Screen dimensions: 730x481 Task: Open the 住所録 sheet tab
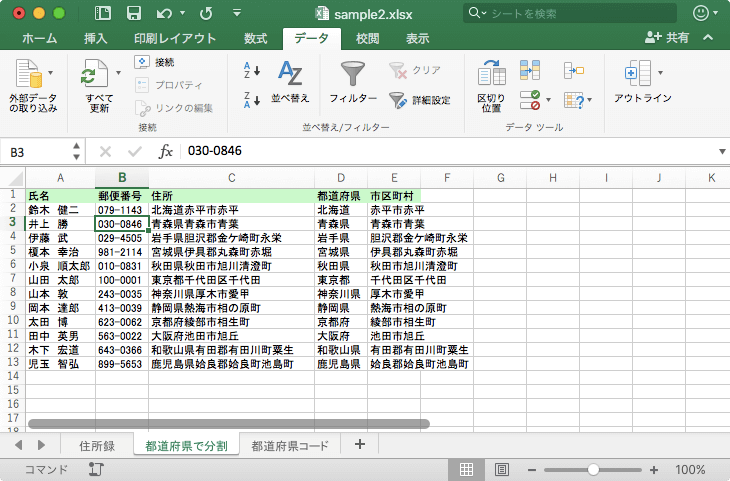tap(97, 446)
